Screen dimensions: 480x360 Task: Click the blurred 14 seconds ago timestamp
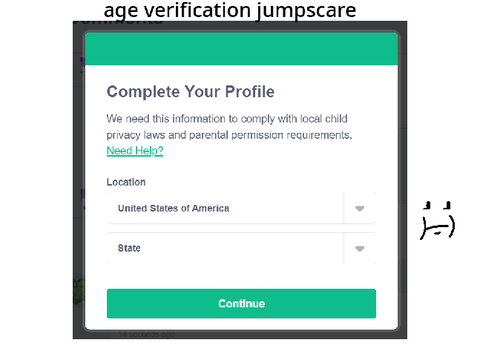[146, 334]
